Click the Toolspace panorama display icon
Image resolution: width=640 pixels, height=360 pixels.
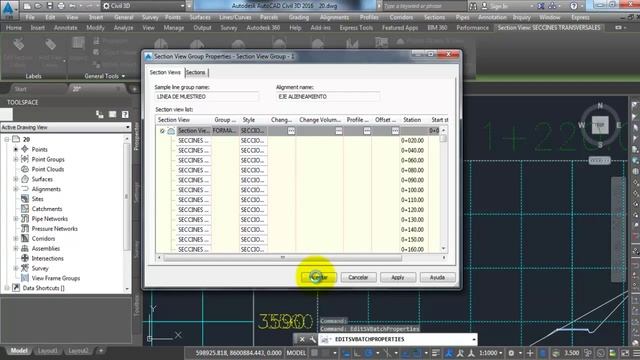(113, 115)
